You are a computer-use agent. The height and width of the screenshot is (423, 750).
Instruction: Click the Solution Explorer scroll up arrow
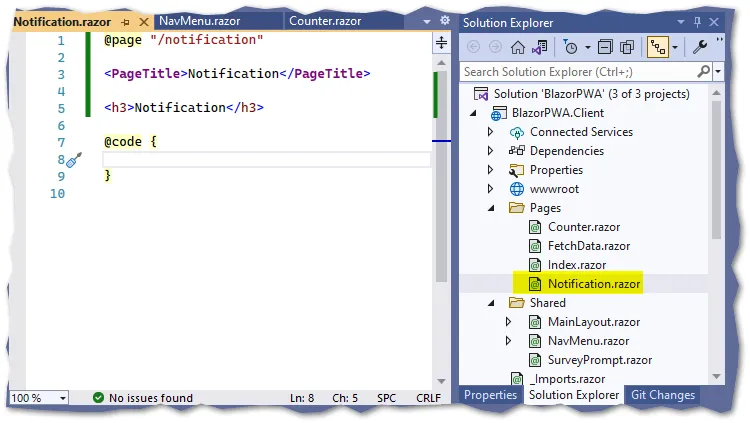[x=716, y=92]
